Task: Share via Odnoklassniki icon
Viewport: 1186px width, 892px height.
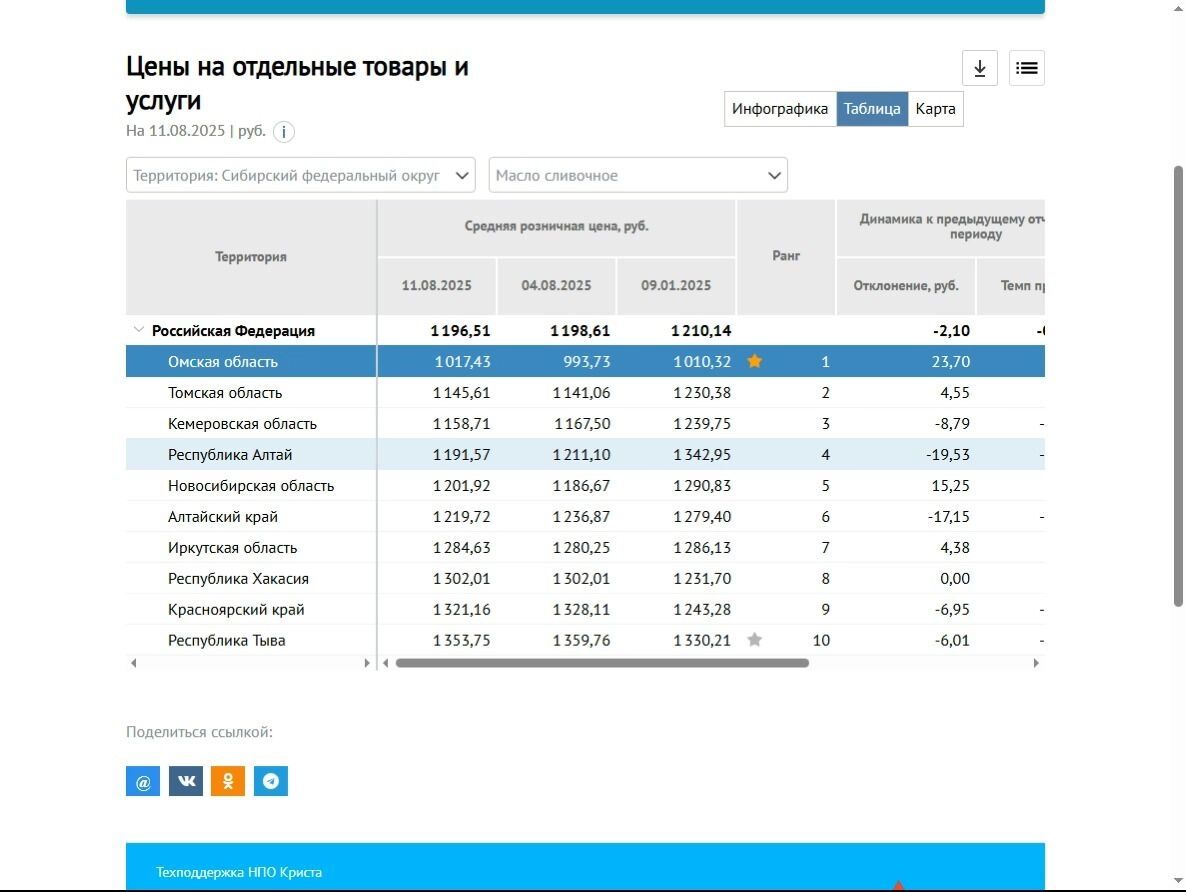Action: [x=228, y=781]
